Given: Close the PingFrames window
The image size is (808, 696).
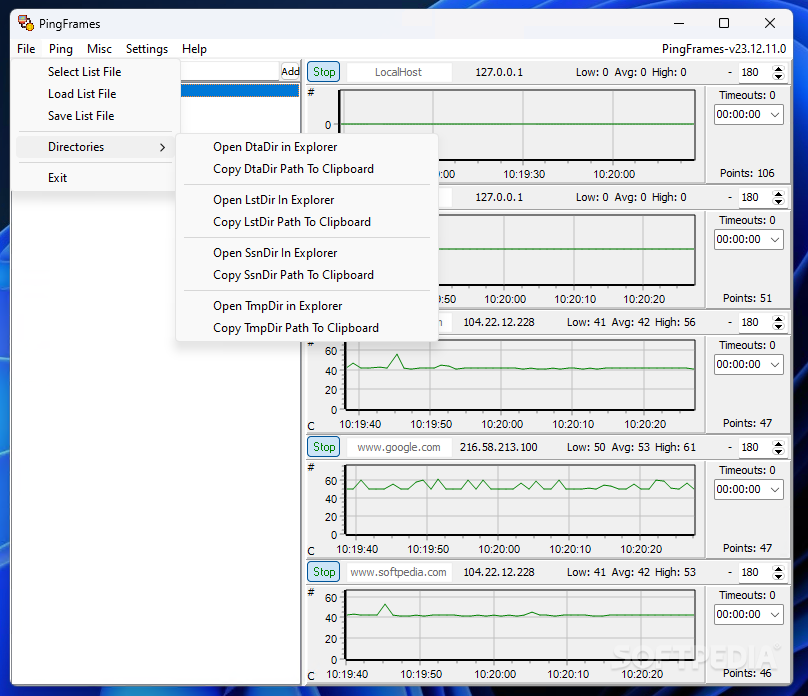Looking at the screenshot, I should click(770, 23).
